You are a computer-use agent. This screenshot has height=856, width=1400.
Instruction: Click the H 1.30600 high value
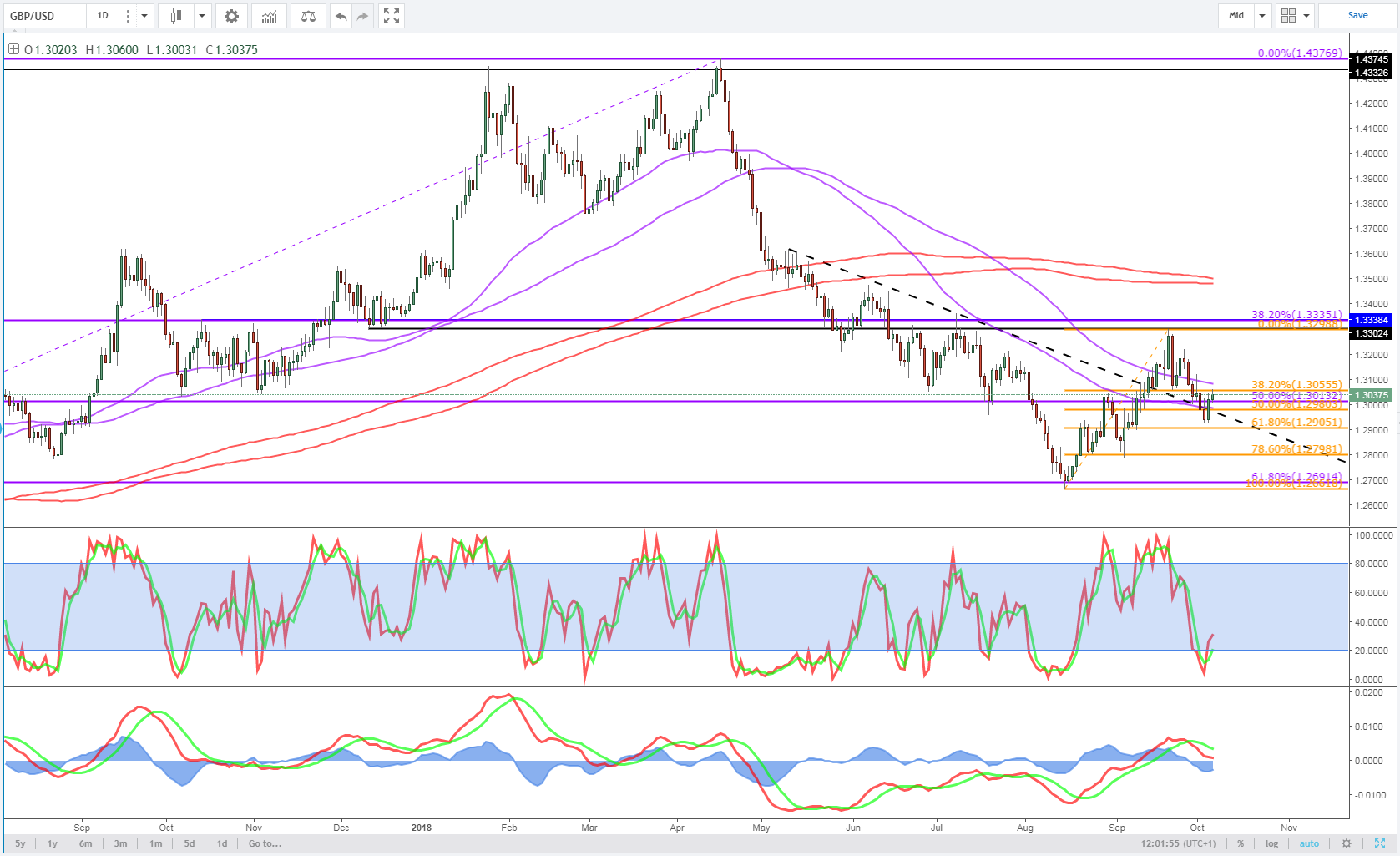point(112,49)
